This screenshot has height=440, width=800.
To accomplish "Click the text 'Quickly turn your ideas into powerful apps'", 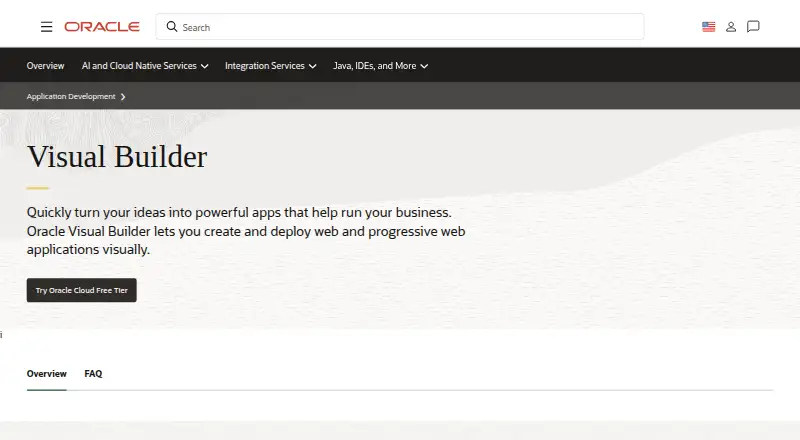I will [x=154, y=212].
